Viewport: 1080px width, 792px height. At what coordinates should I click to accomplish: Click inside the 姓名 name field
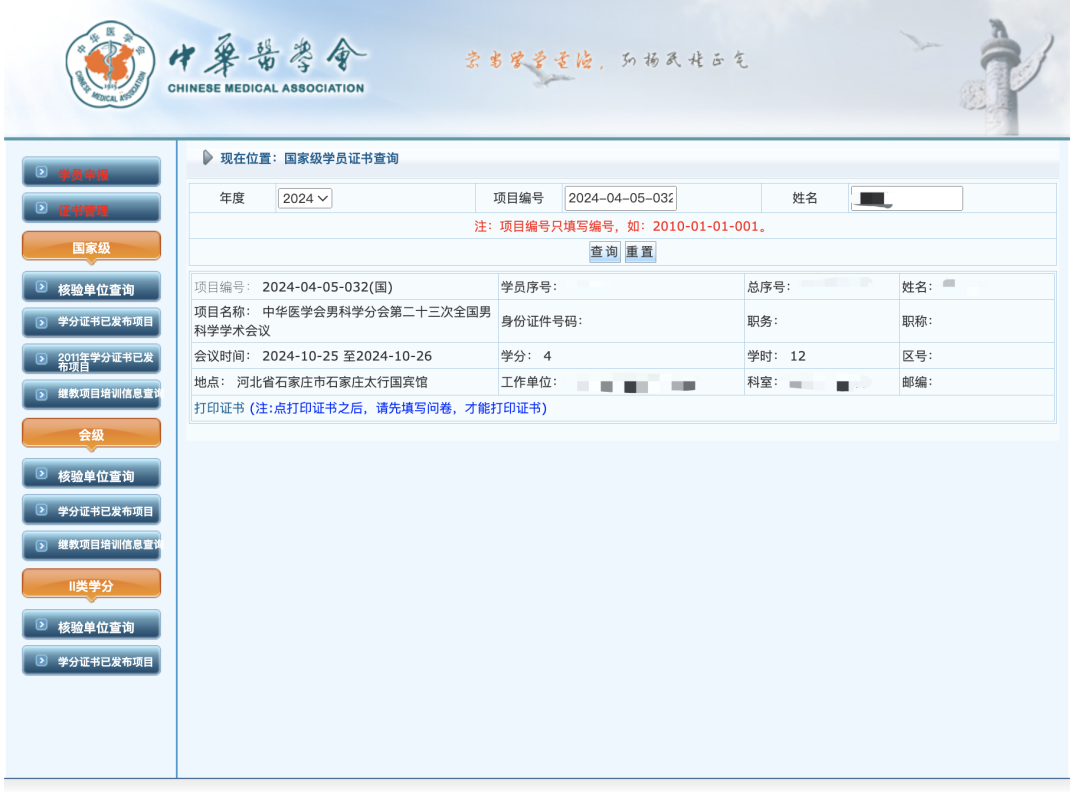[x=905, y=198]
